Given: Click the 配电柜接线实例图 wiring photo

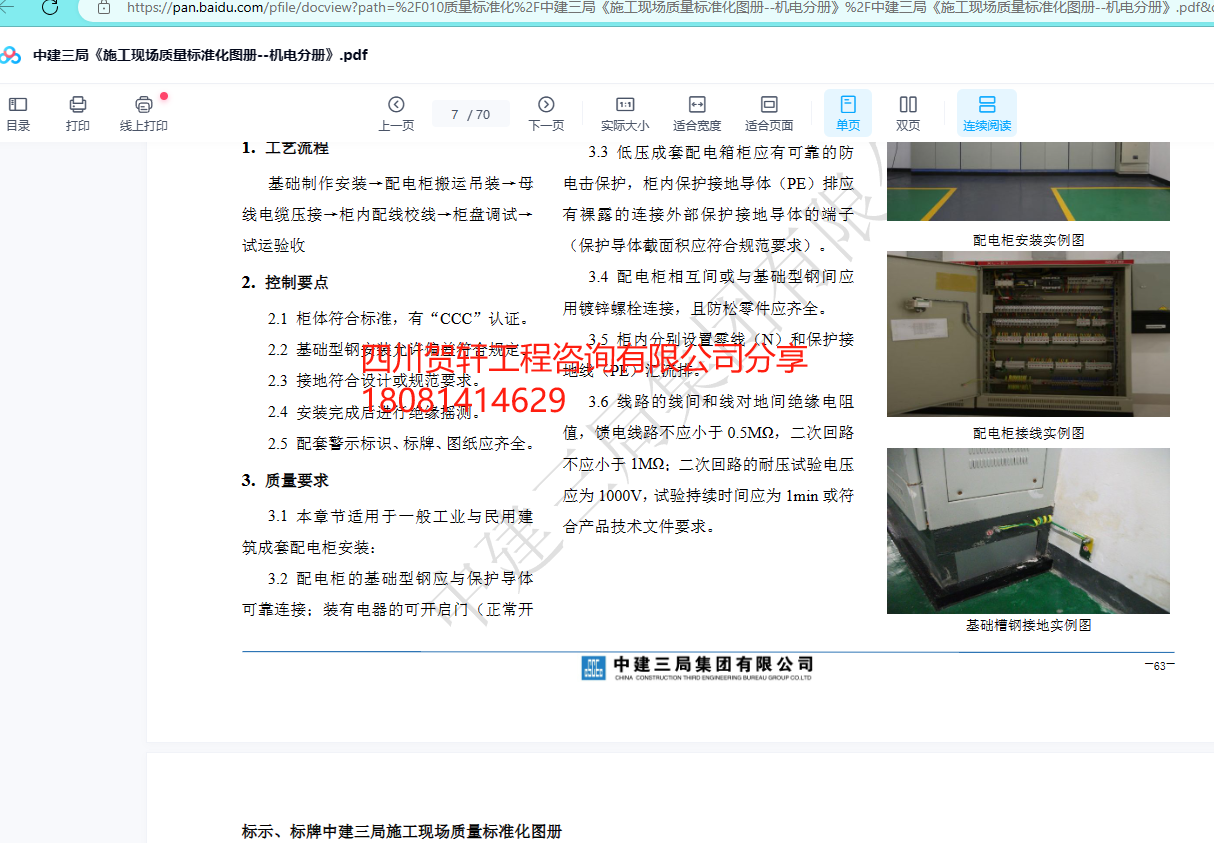Looking at the screenshot, I should click(x=1028, y=333).
